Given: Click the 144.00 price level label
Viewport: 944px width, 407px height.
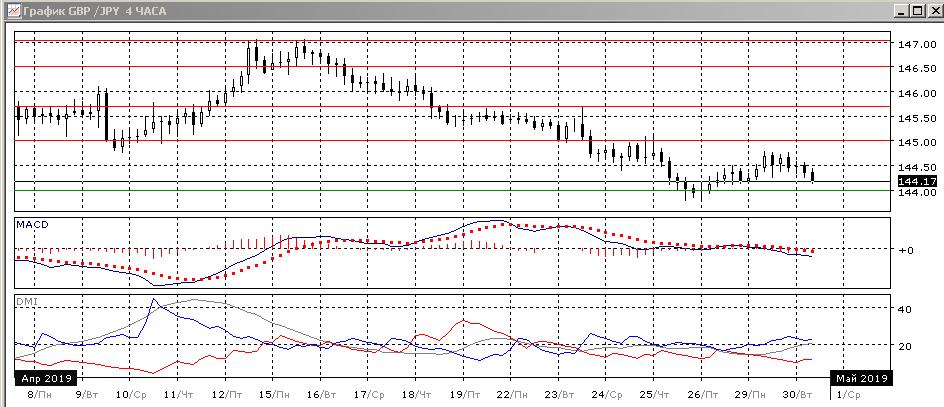Looking at the screenshot, I should tap(916, 193).
